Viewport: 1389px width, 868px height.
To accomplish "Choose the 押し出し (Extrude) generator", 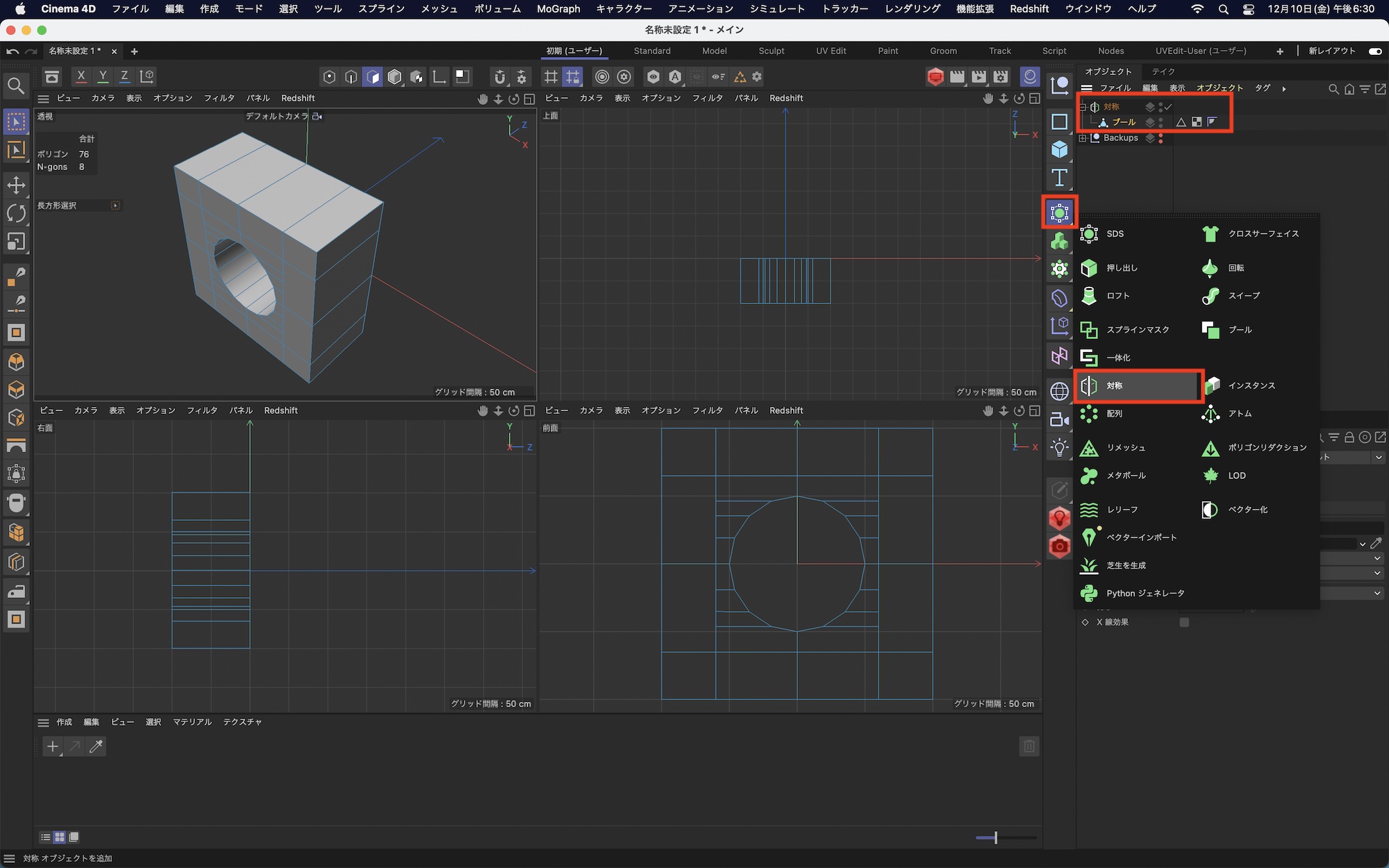I will coord(1121,268).
